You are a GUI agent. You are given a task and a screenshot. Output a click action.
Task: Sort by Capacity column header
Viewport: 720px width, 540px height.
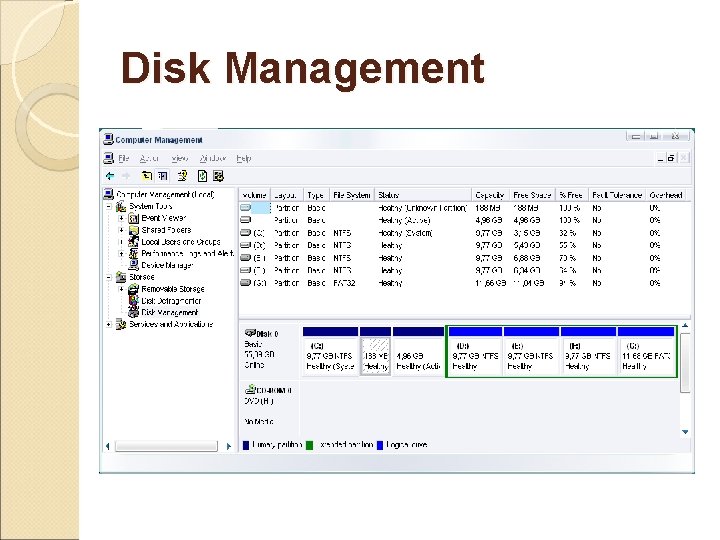[490, 195]
